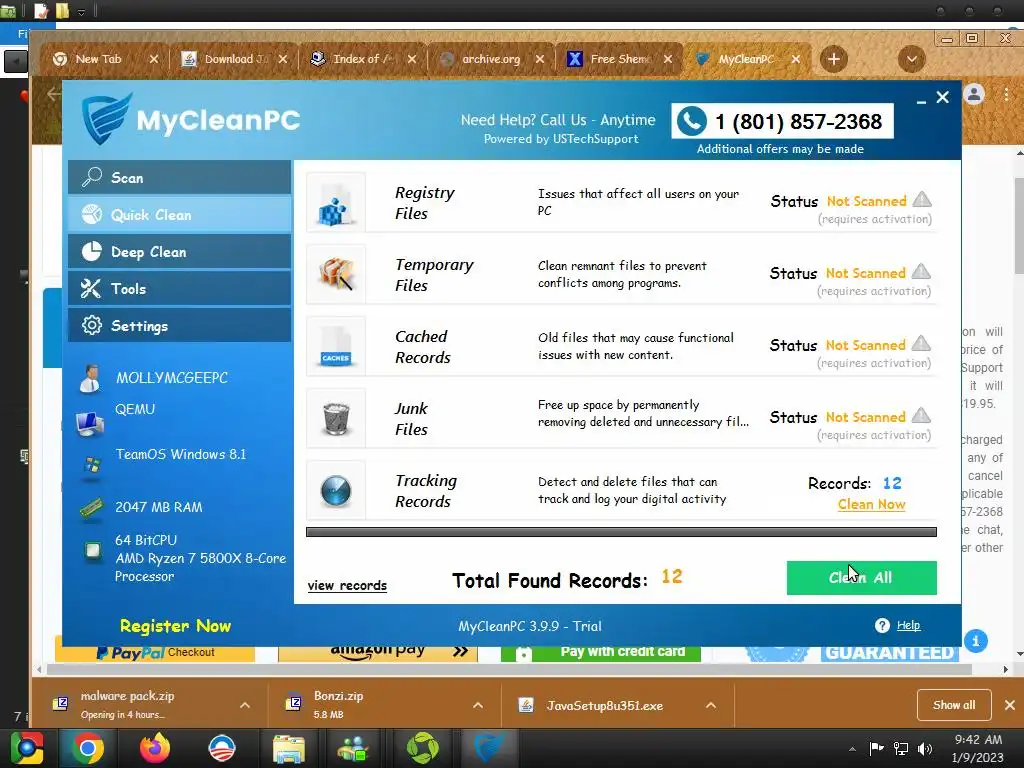
Task: Open the view records link
Action: pos(347,586)
